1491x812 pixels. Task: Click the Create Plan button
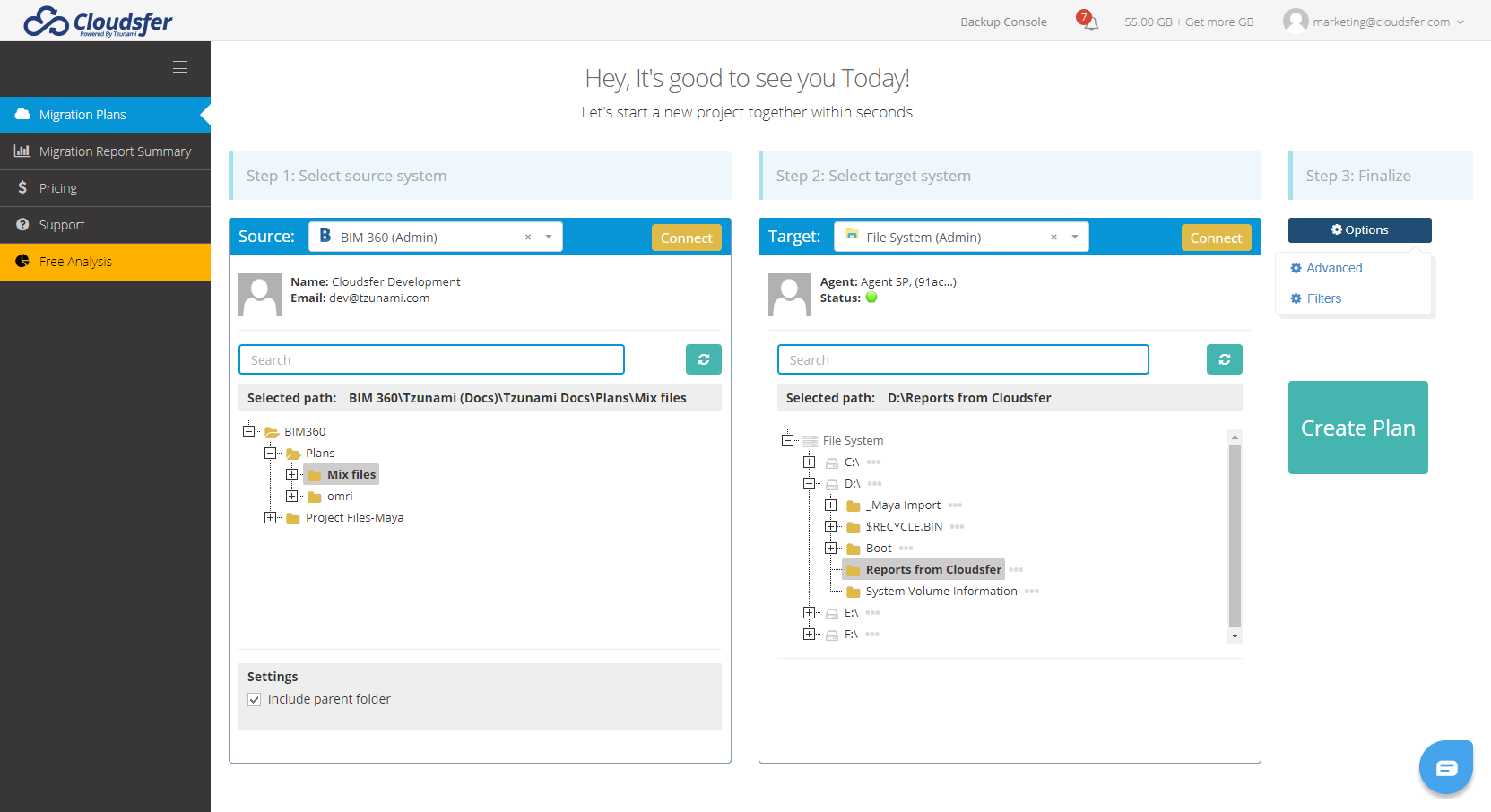click(x=1358, y=428)
